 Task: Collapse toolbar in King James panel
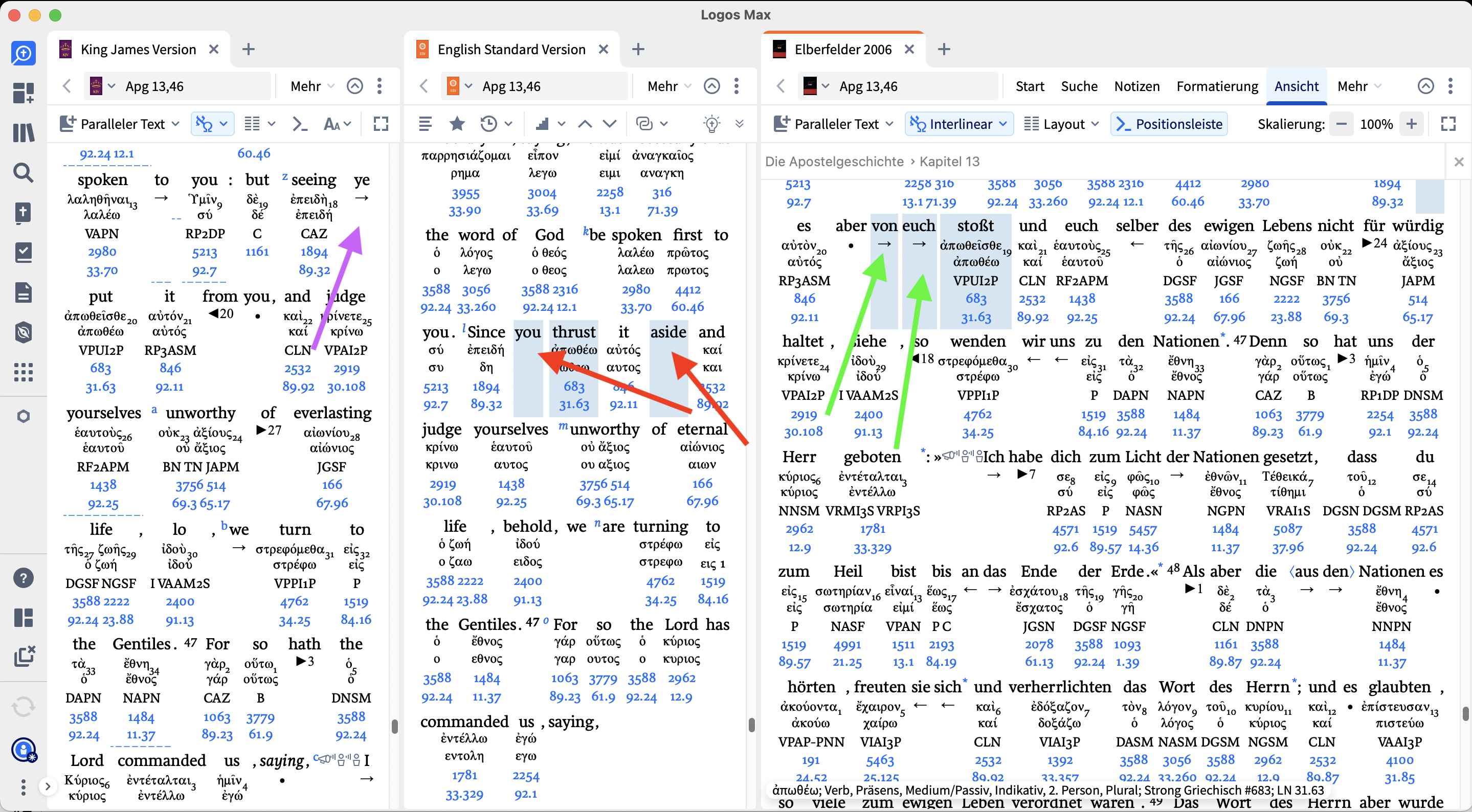355,86
